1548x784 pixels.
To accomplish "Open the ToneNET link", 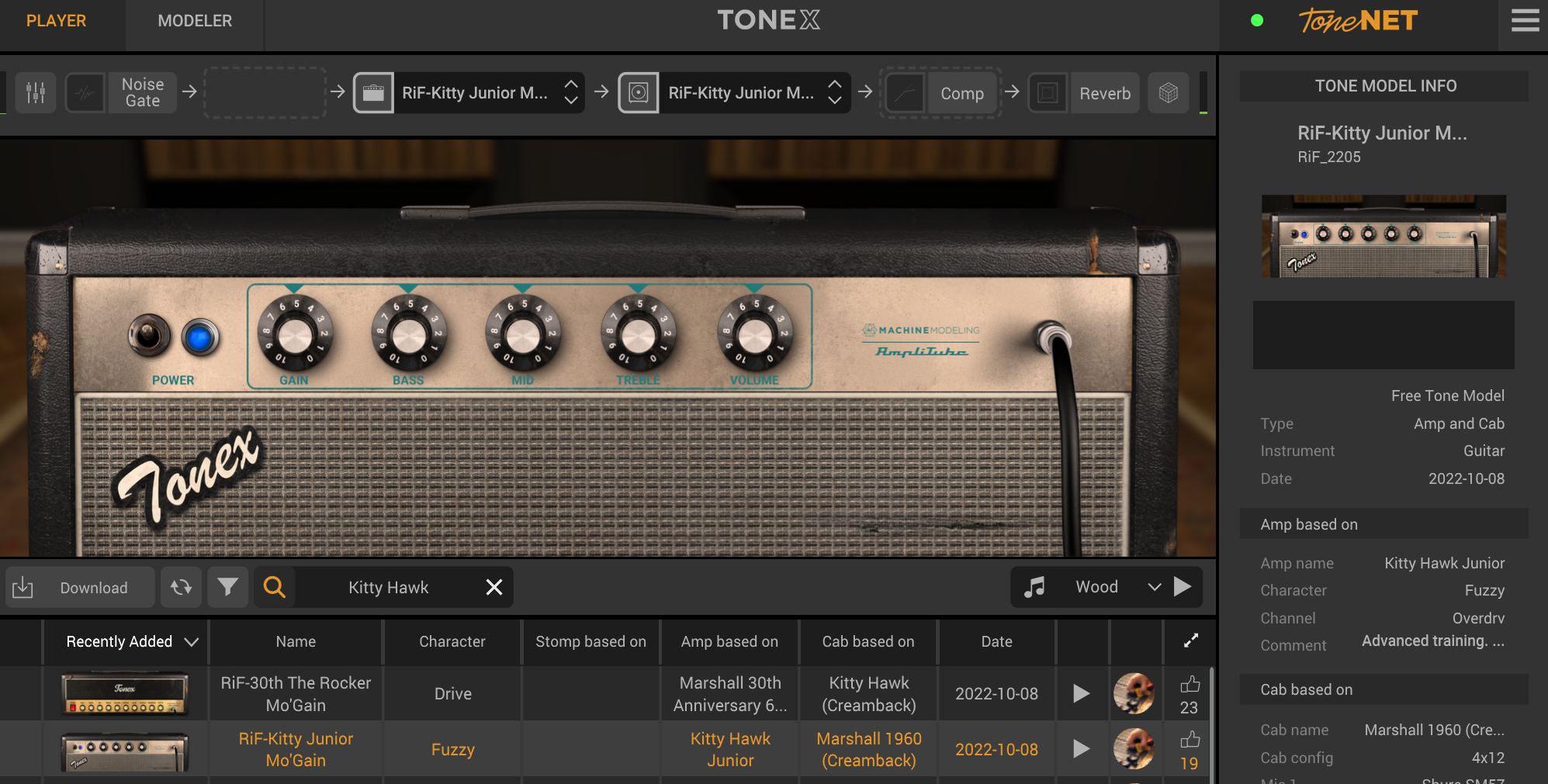I will [1358, 21].
